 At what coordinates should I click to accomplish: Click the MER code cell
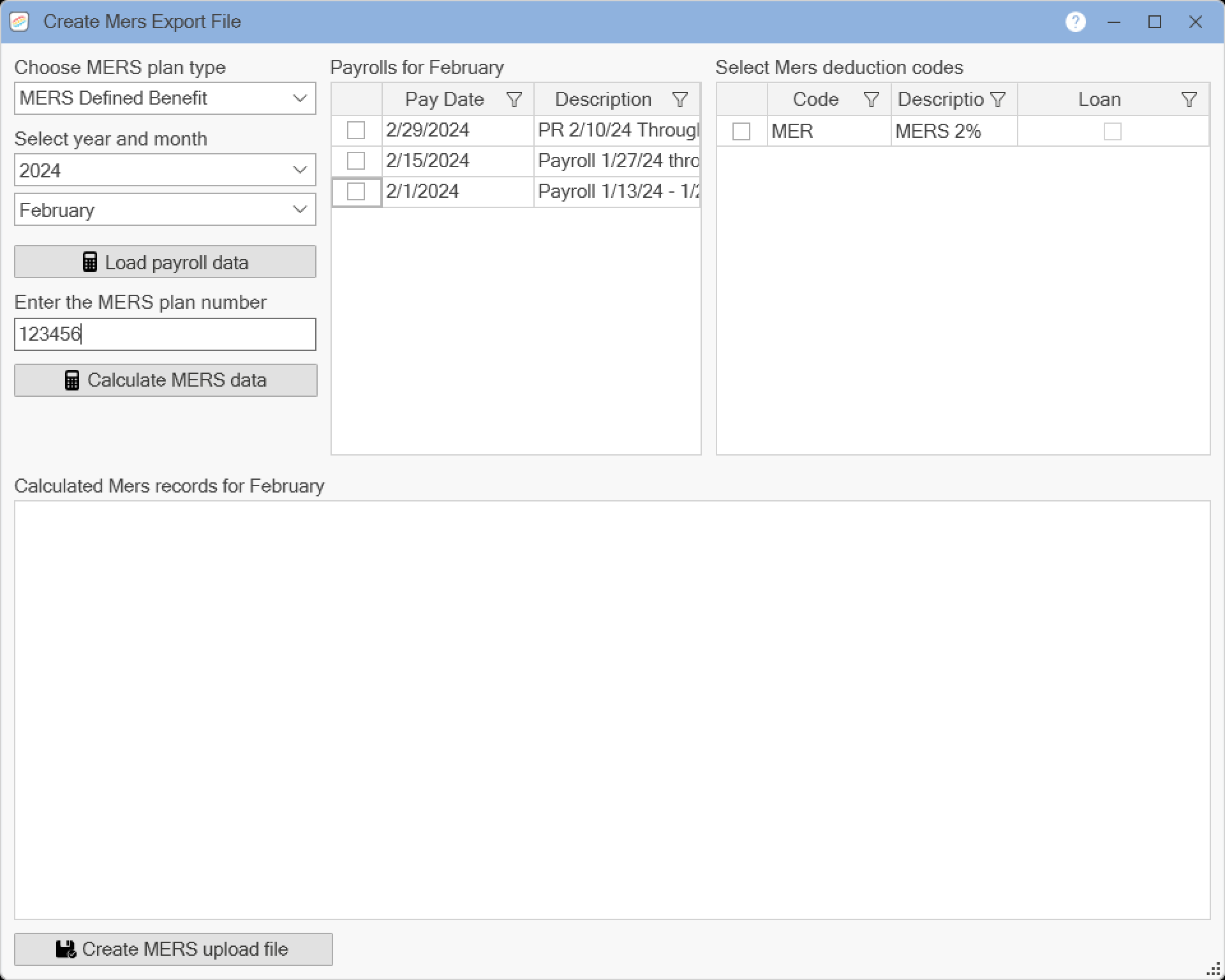pos(829,131)
